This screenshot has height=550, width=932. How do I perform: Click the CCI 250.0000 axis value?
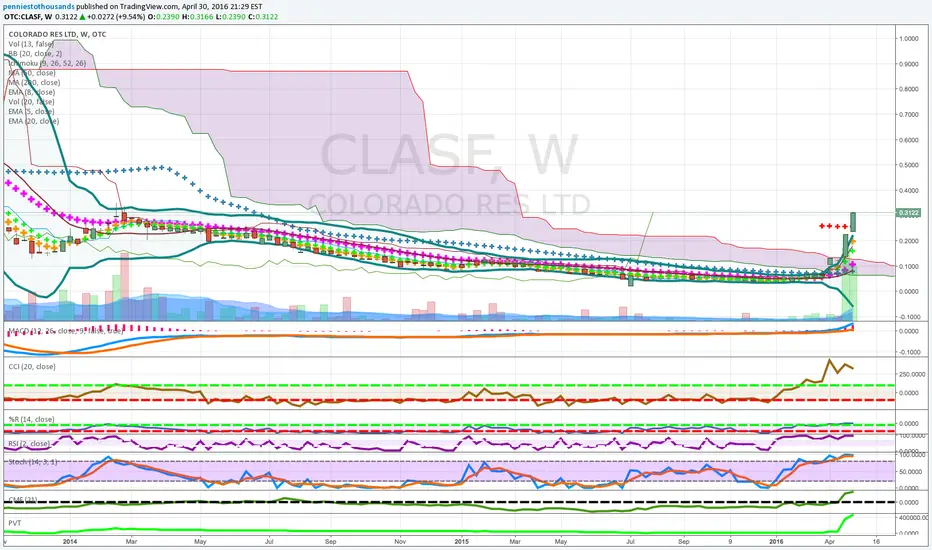point(911,374)
